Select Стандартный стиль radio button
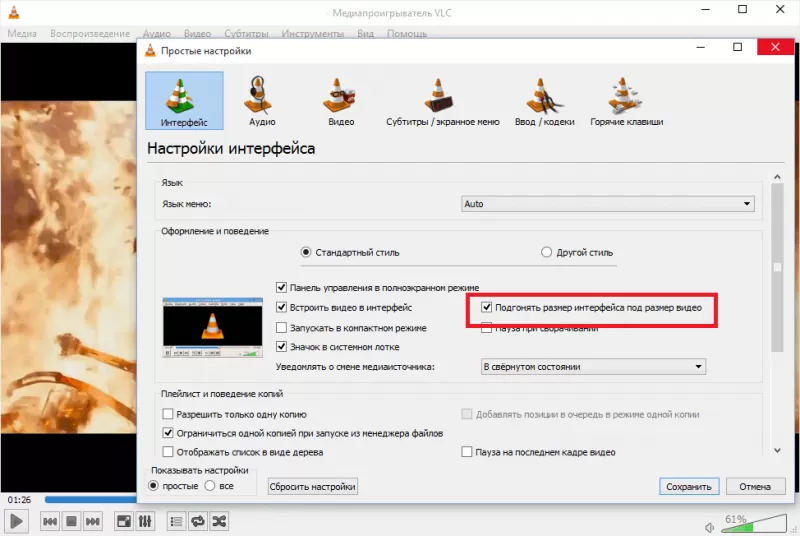Screen dimensions: 800x536 point(306,252)
